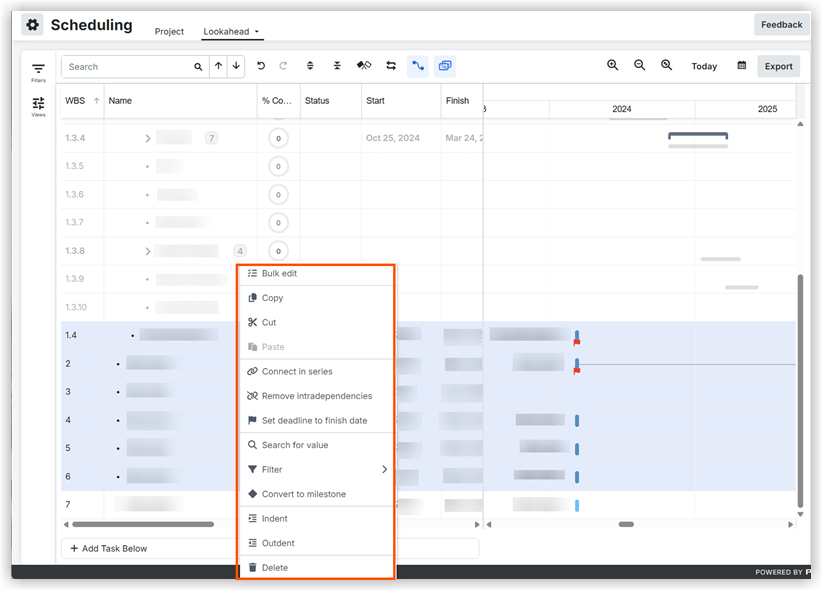This screenshot has width=823, height=592.
Task: Click the vertical scroll down arrow
Action: tap(800, 514)
